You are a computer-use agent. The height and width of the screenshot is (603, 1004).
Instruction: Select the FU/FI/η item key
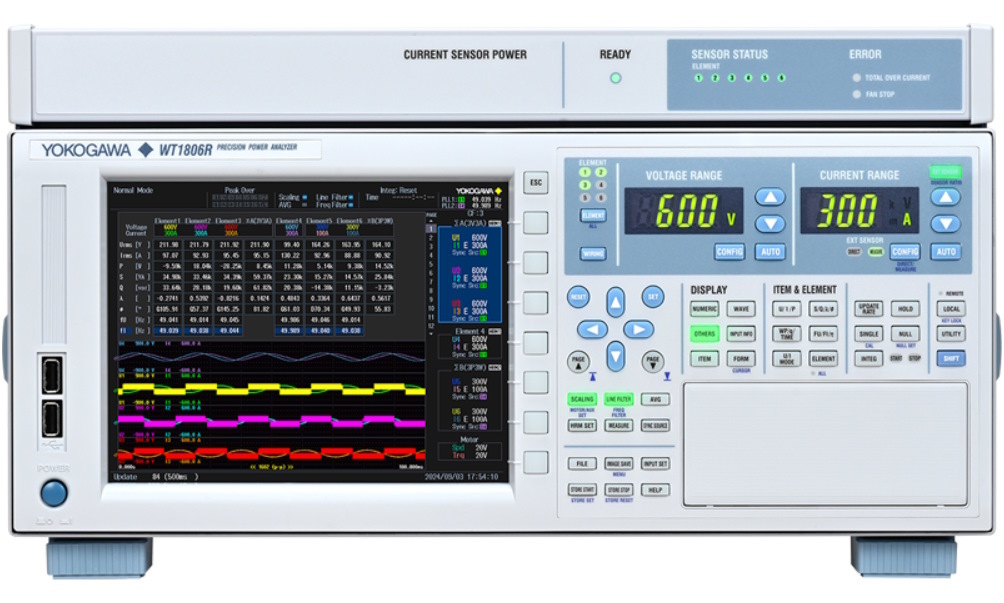823,334
